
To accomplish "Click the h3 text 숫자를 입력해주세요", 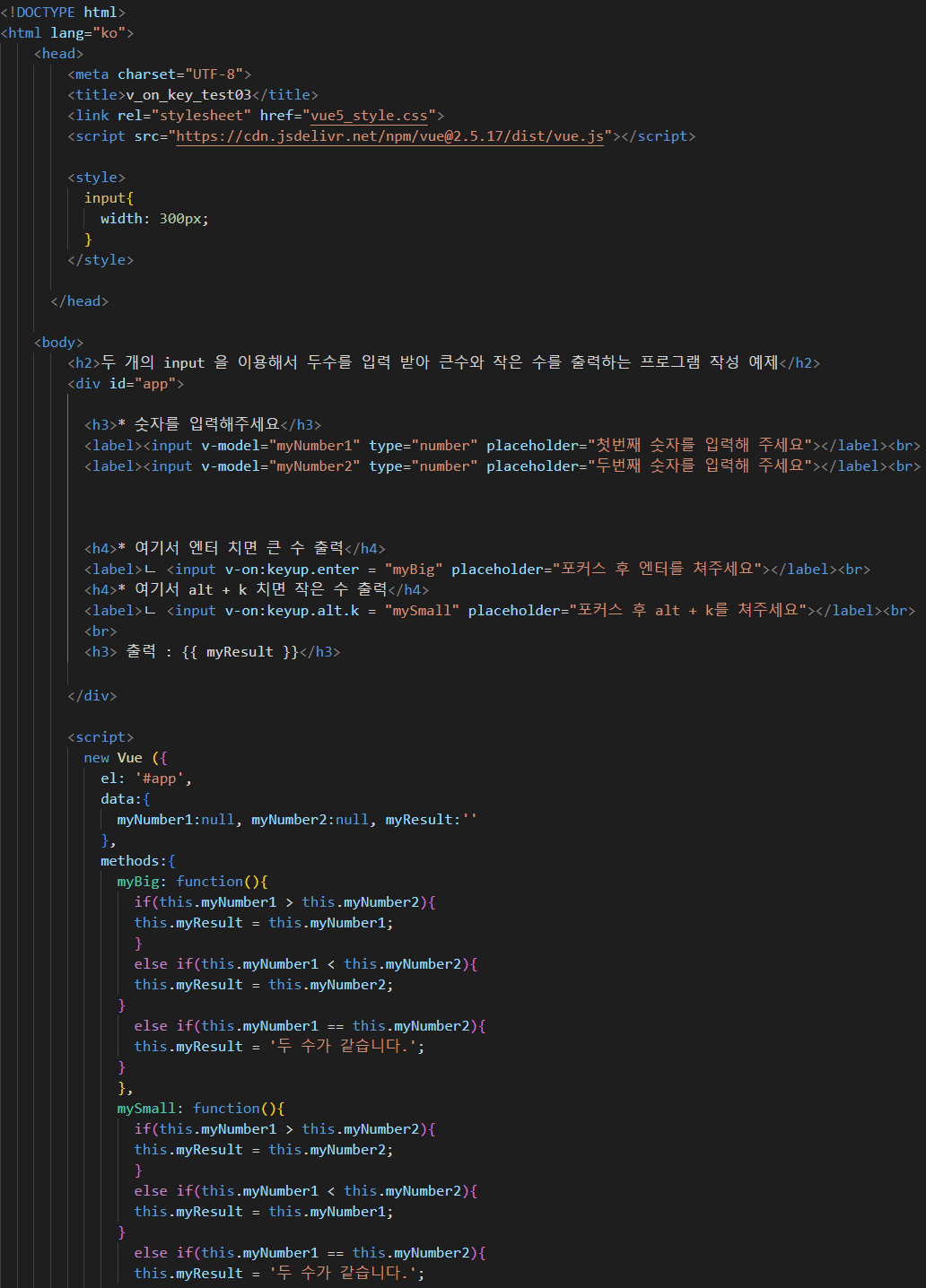I will point(207,424).
